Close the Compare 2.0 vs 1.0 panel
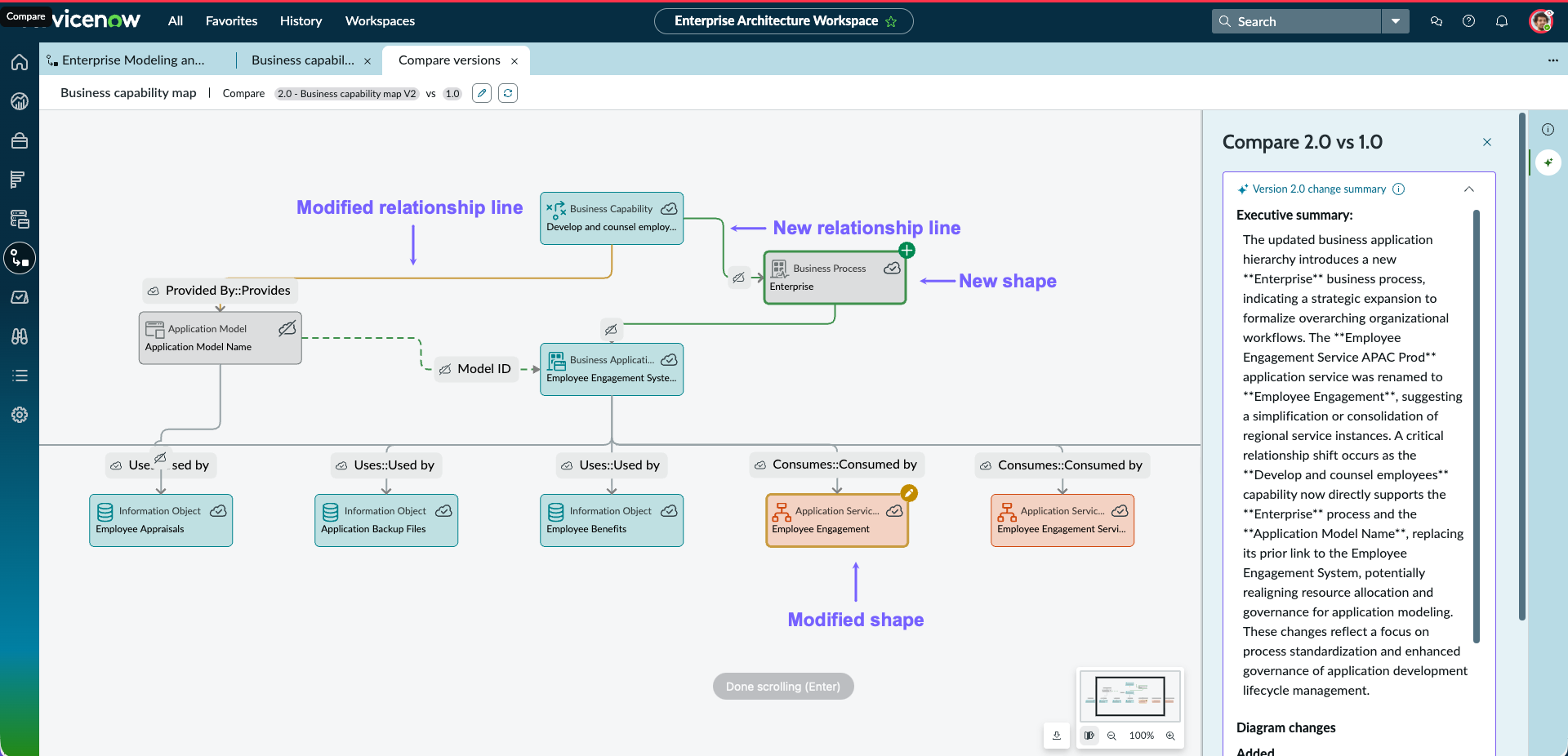1568x756 pixels. pos(1487,142)
